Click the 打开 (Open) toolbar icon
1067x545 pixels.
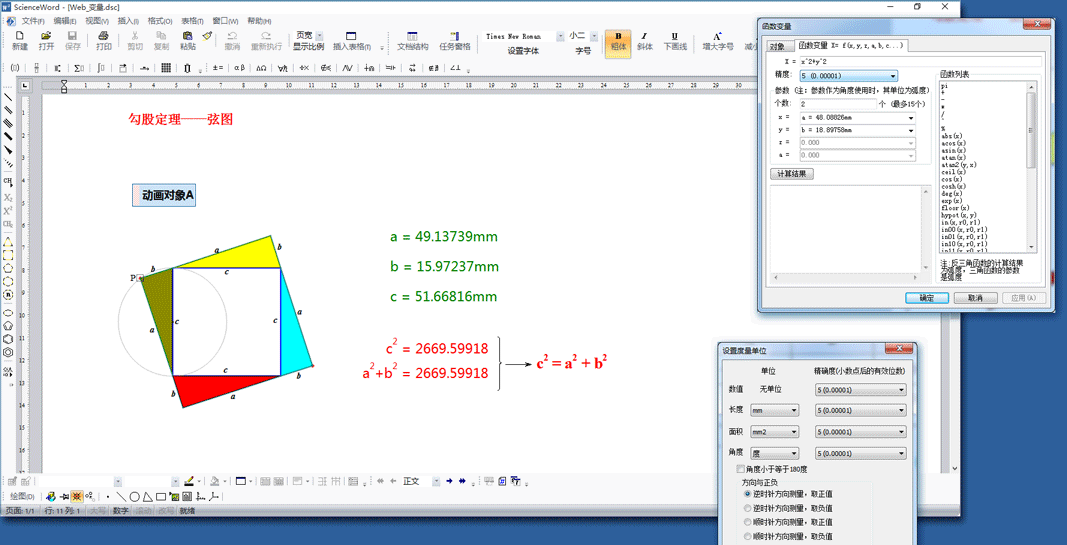[46, 40]
